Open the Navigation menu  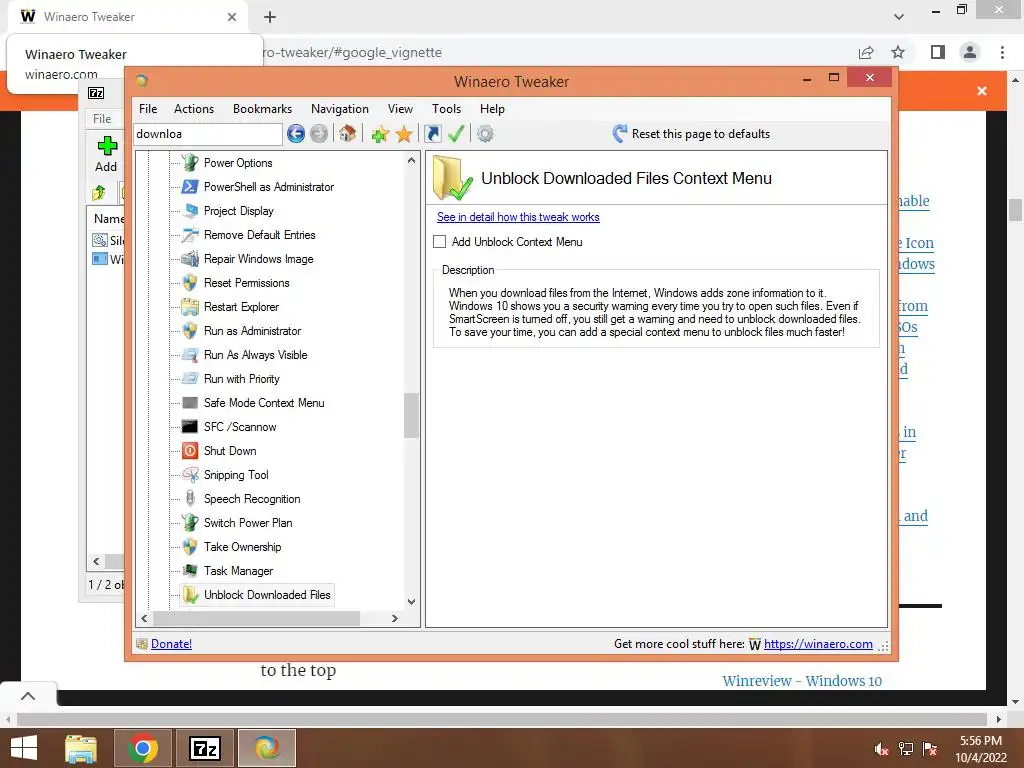tap(340, 109)
